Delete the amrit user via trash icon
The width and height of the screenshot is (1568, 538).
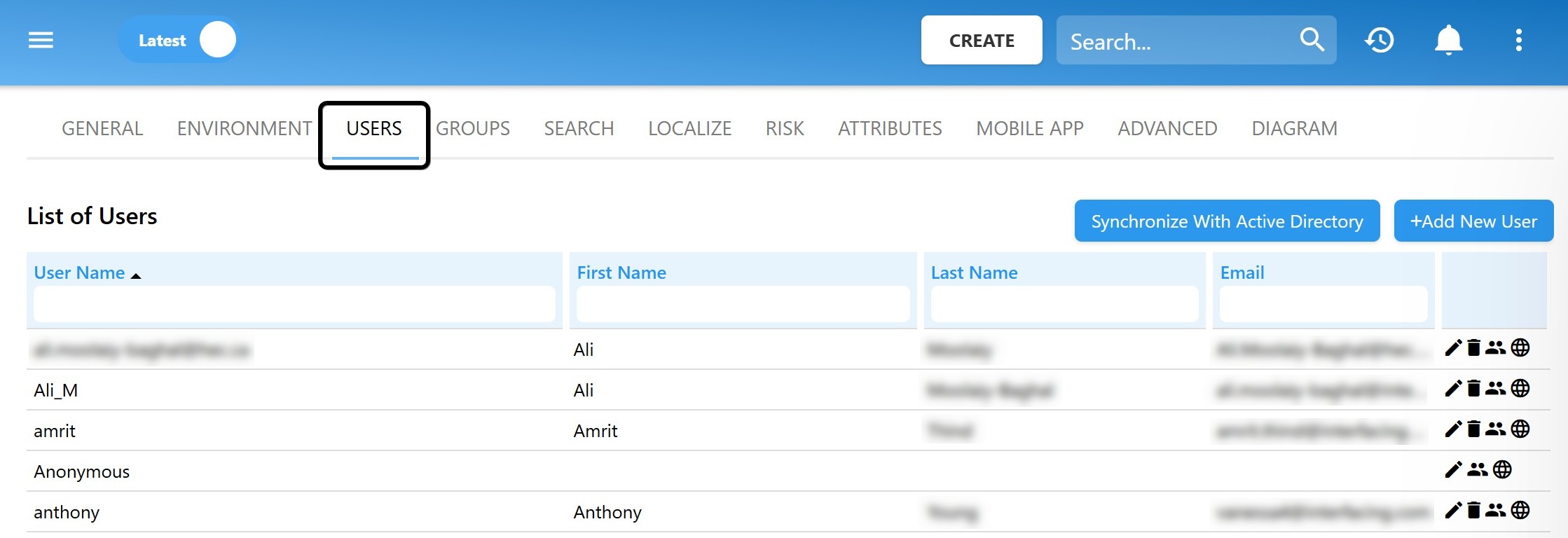pyautogui.click(x=1474, y=429)
